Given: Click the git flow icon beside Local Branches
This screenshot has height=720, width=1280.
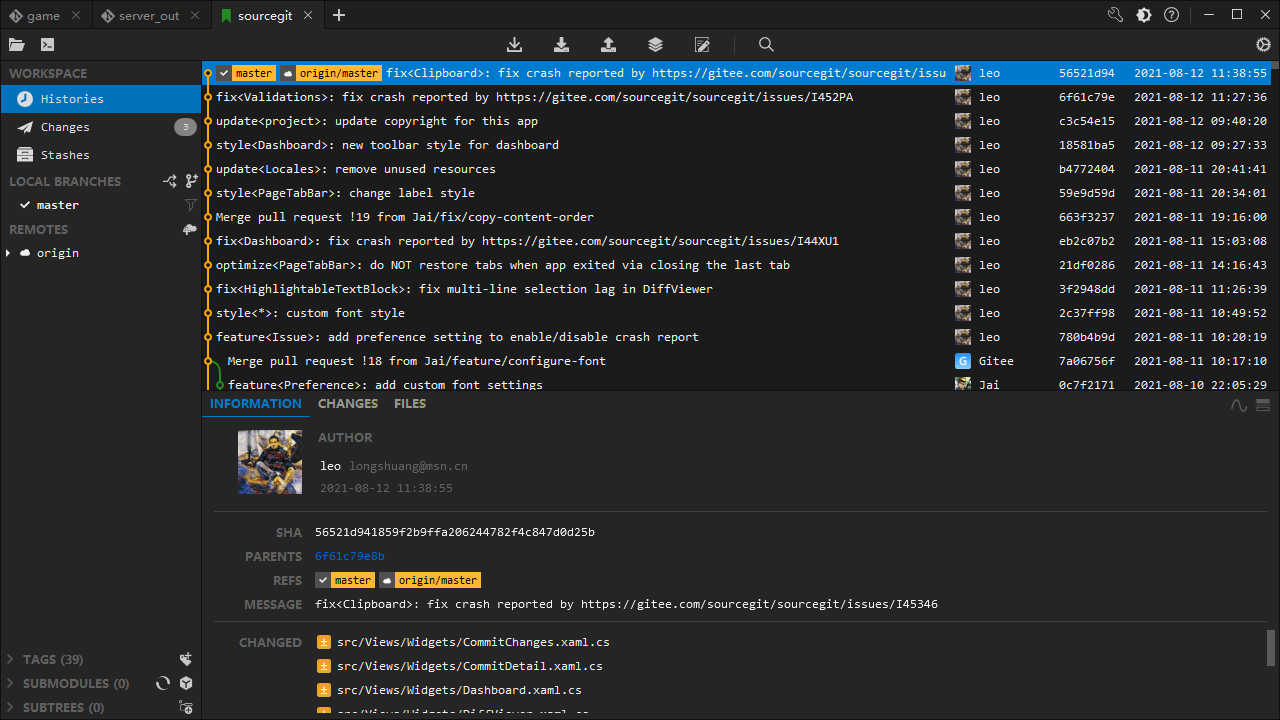Looking at the screenshot, I should coord(170,181).
